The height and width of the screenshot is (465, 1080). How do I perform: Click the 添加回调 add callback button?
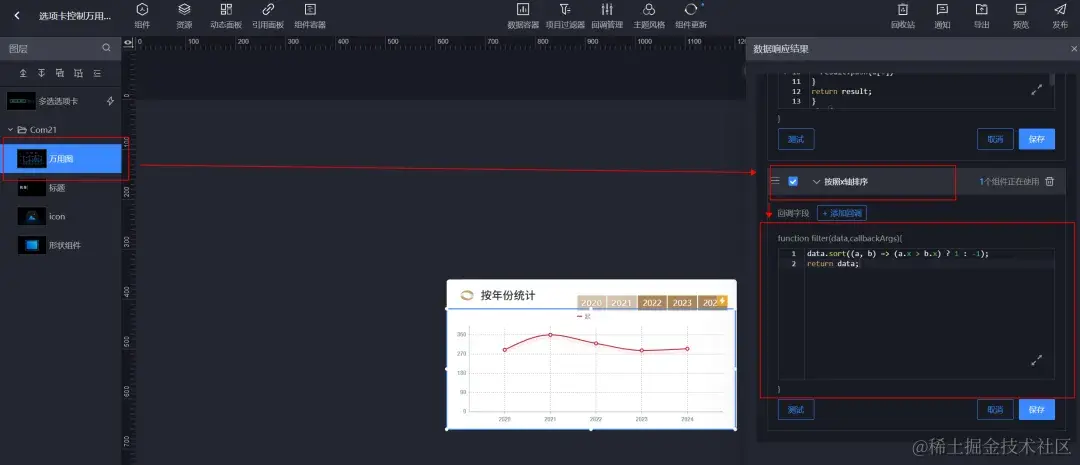pos(842,214)
